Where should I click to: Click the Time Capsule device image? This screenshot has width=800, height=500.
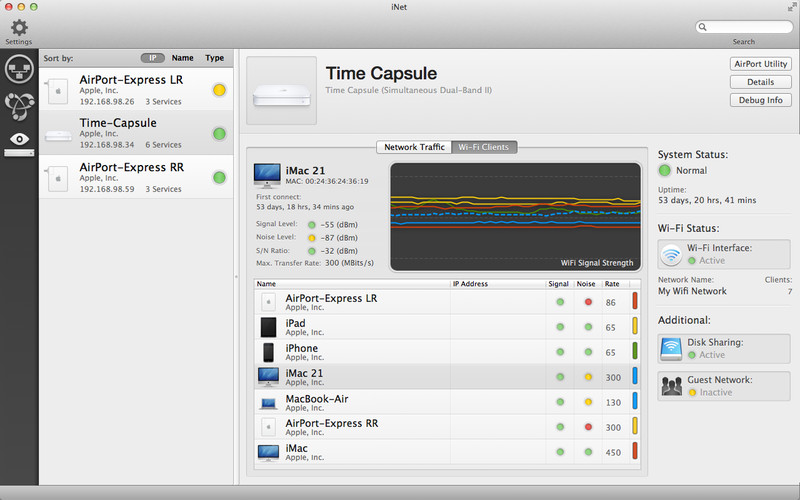(x=282, y=91)
